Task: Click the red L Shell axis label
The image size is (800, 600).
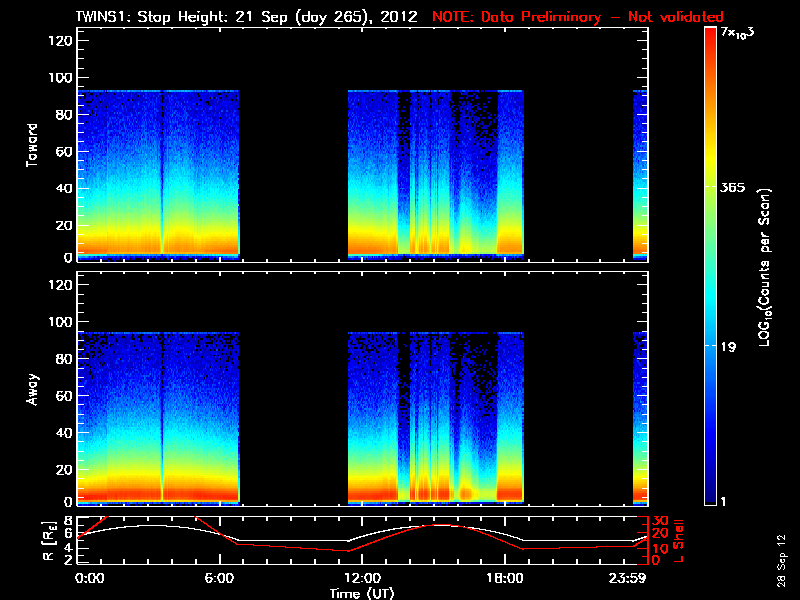Action: 681,538
